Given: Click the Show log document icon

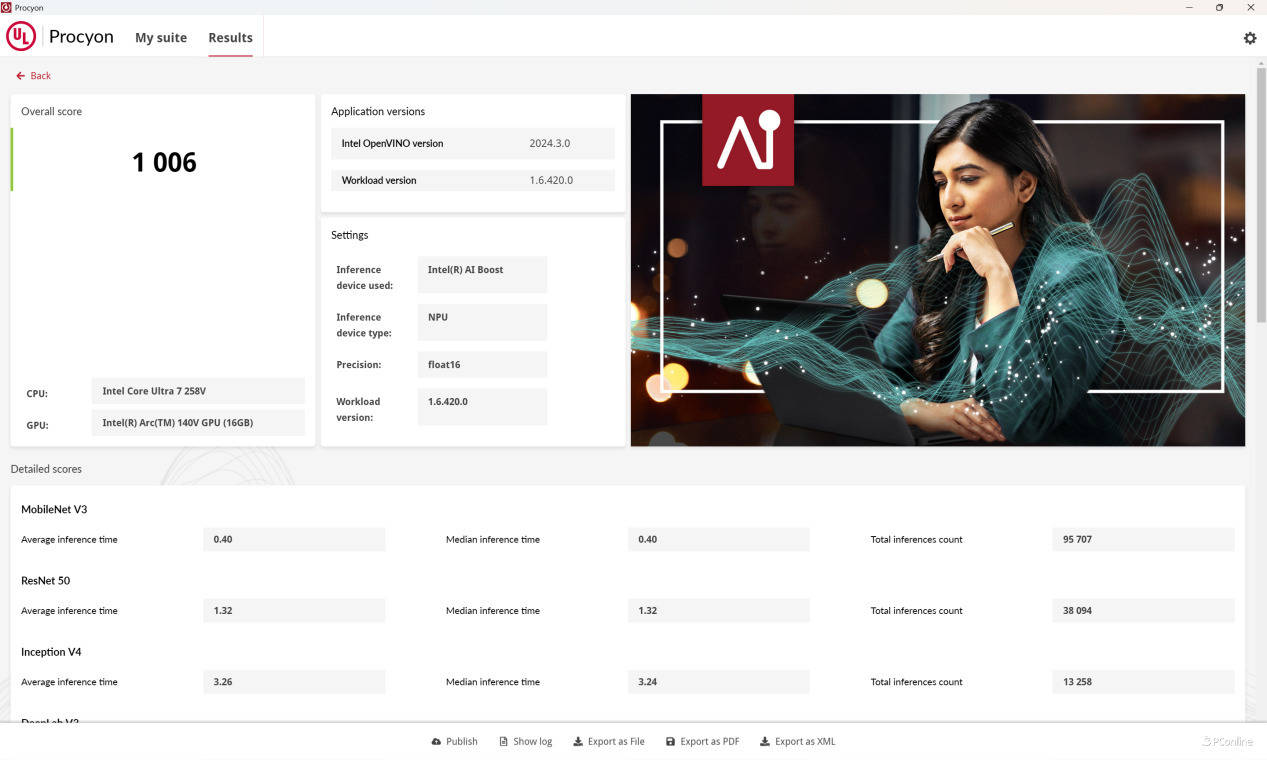Looking at the screenshot, I should (x=504, y=742).
